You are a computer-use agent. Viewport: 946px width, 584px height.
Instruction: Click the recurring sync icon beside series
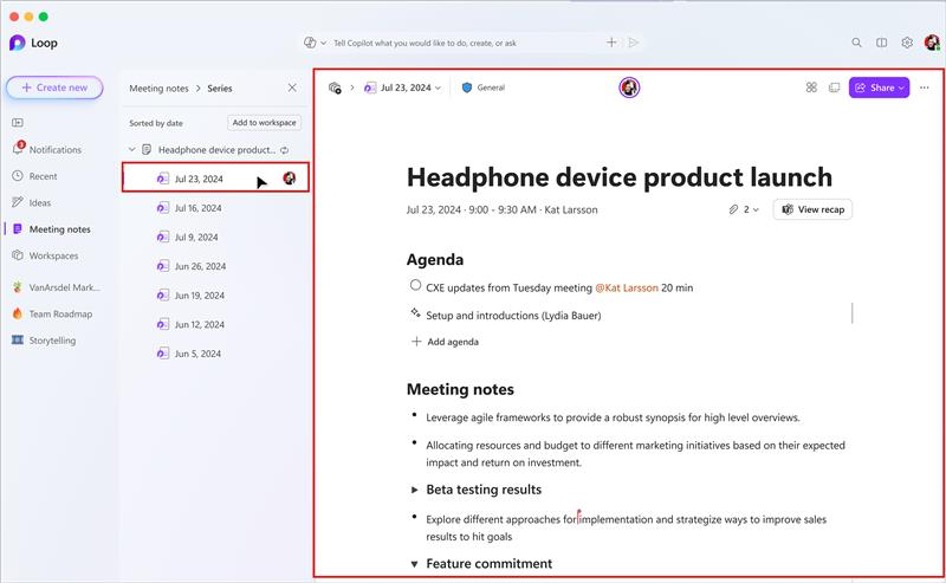pos(284,150)
